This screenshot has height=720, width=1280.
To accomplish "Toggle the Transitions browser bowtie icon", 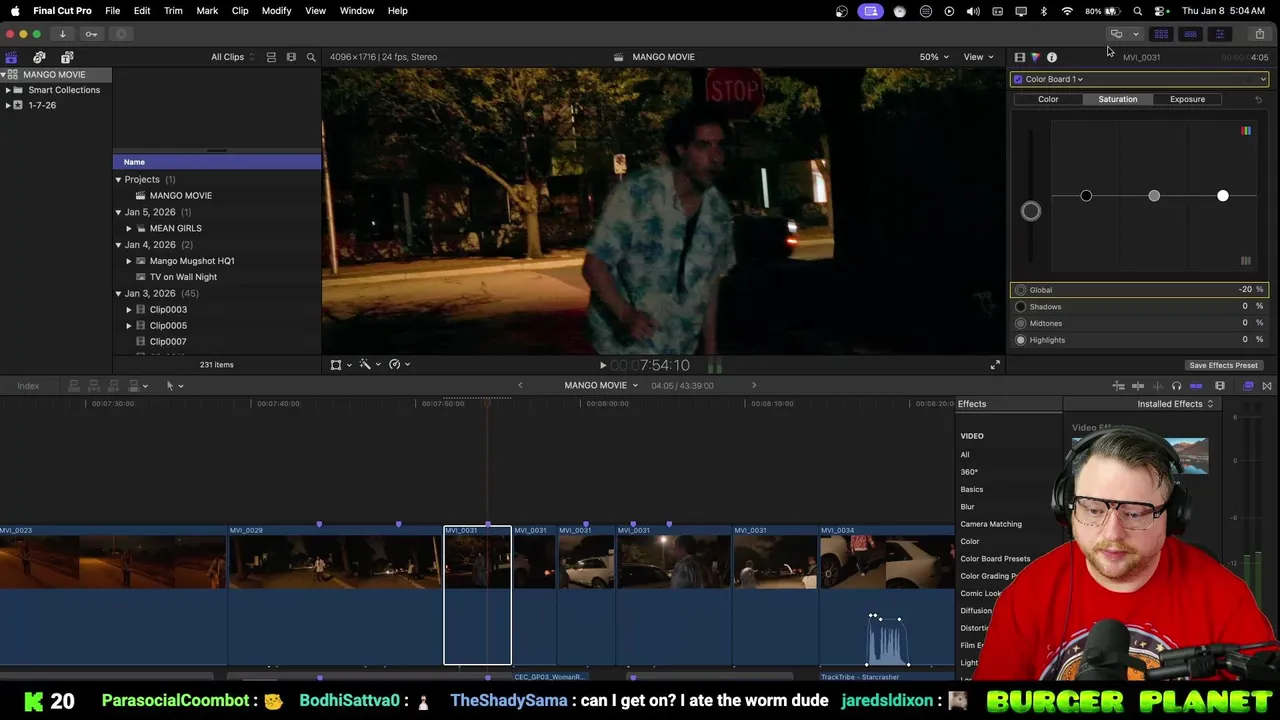I will 1267,386.
